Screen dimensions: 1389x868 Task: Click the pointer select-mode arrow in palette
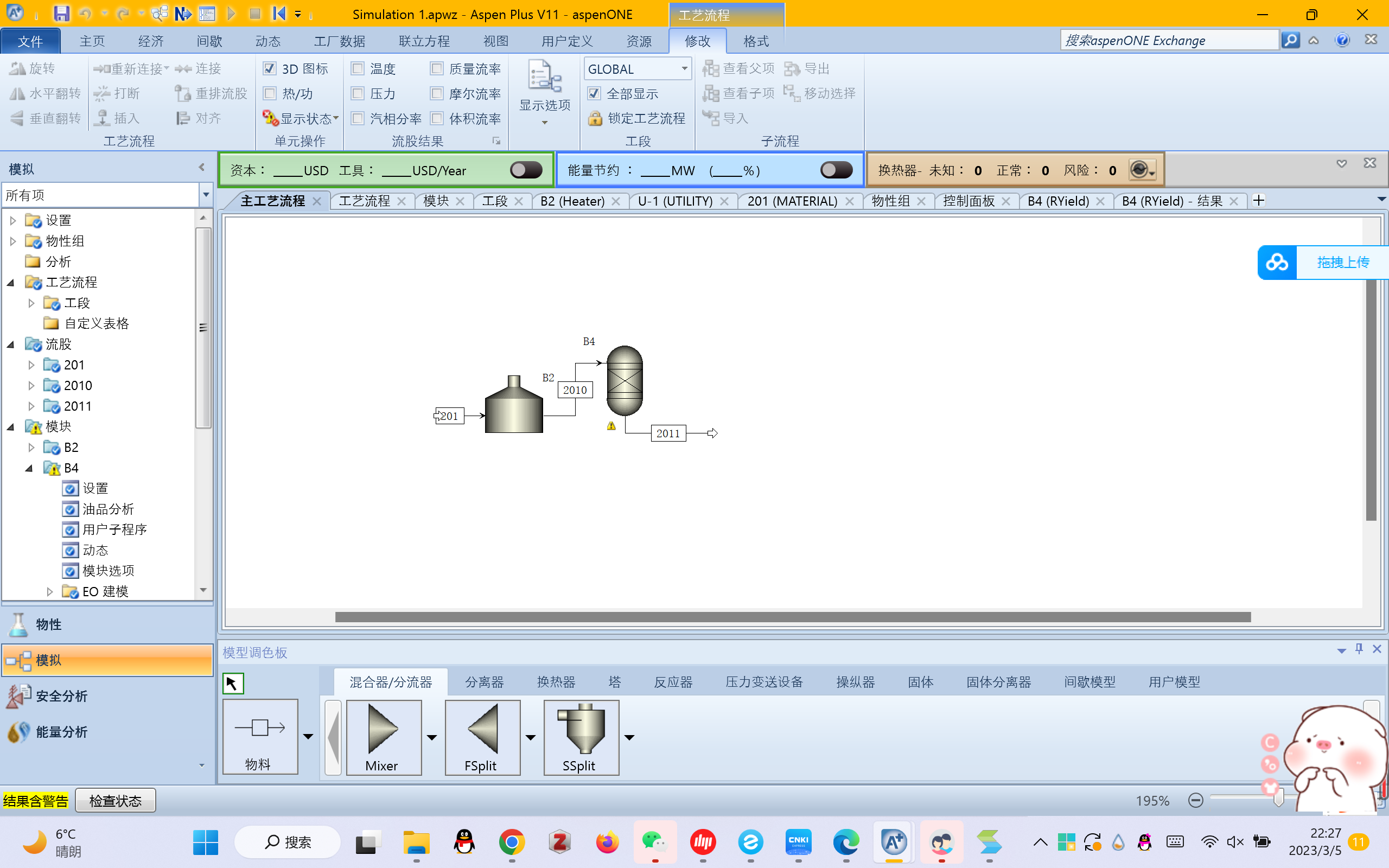[232, 683]
